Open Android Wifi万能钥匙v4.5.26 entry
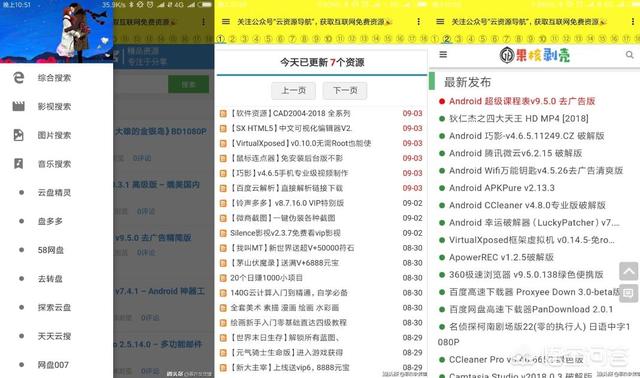This screenshot has height=378, width=640. [536, 170]
